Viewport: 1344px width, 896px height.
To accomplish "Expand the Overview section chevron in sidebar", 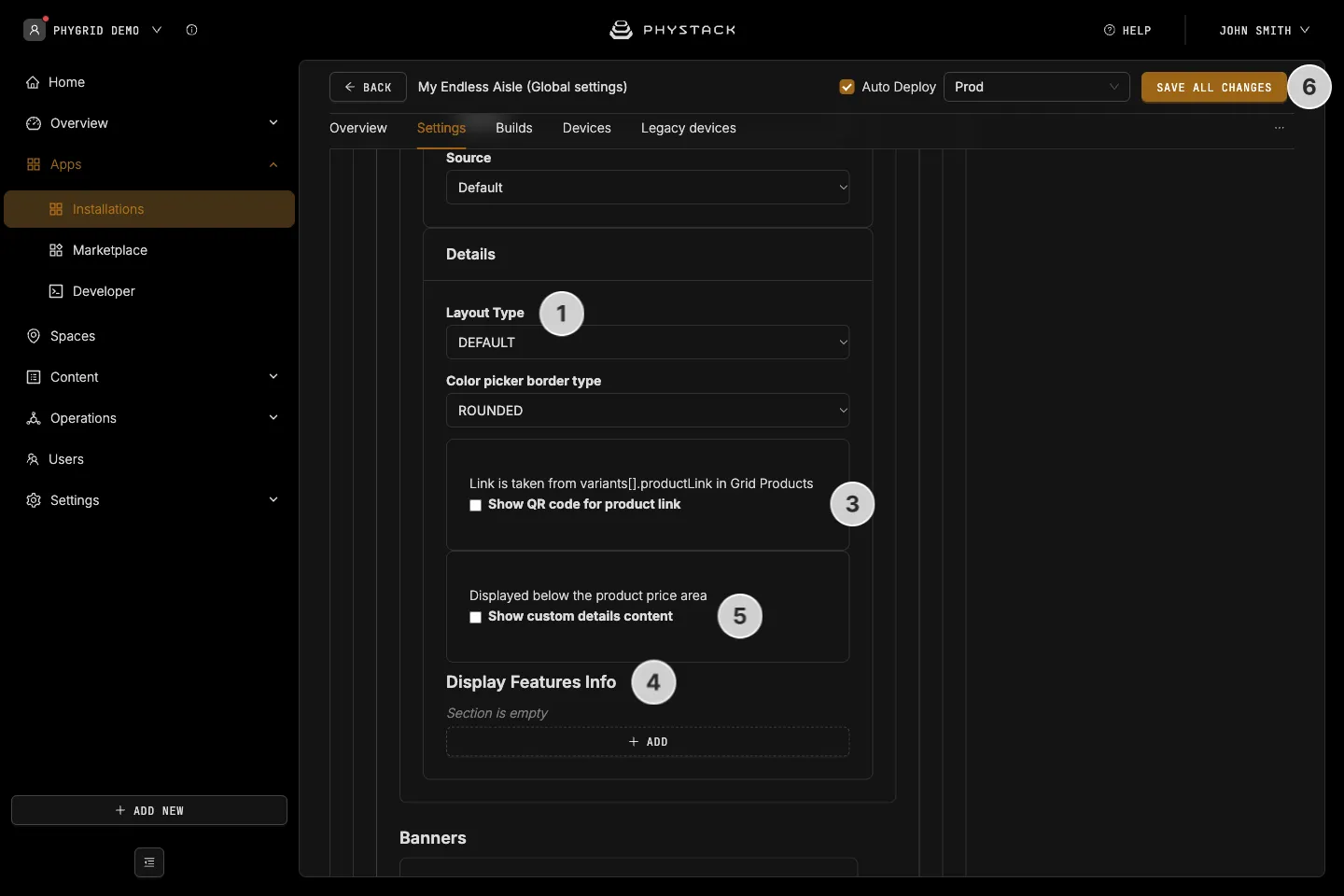I will (x=273, y=123).
